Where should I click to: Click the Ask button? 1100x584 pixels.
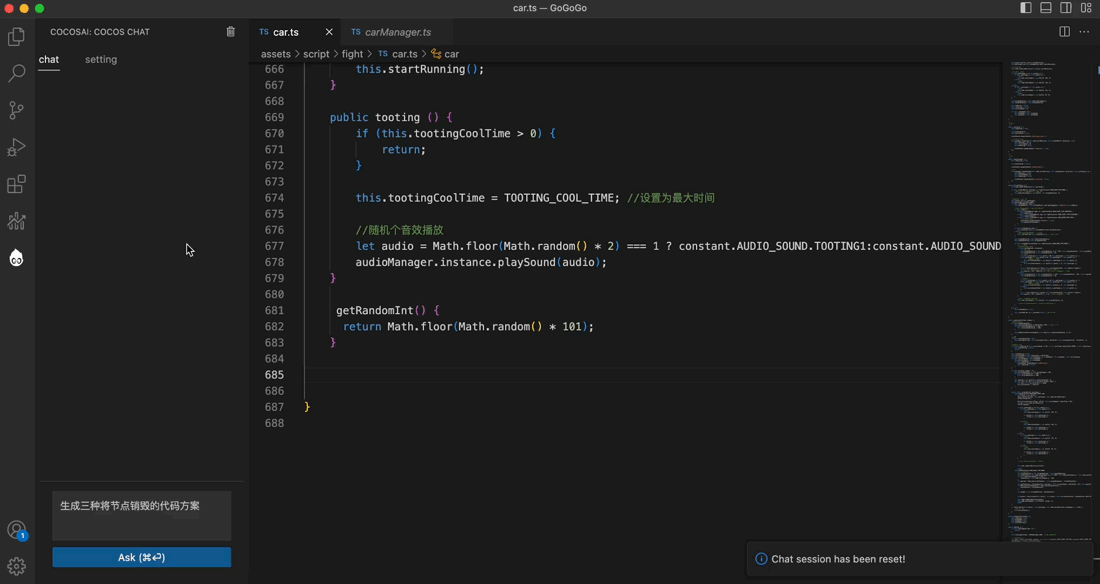pos(142,557)
